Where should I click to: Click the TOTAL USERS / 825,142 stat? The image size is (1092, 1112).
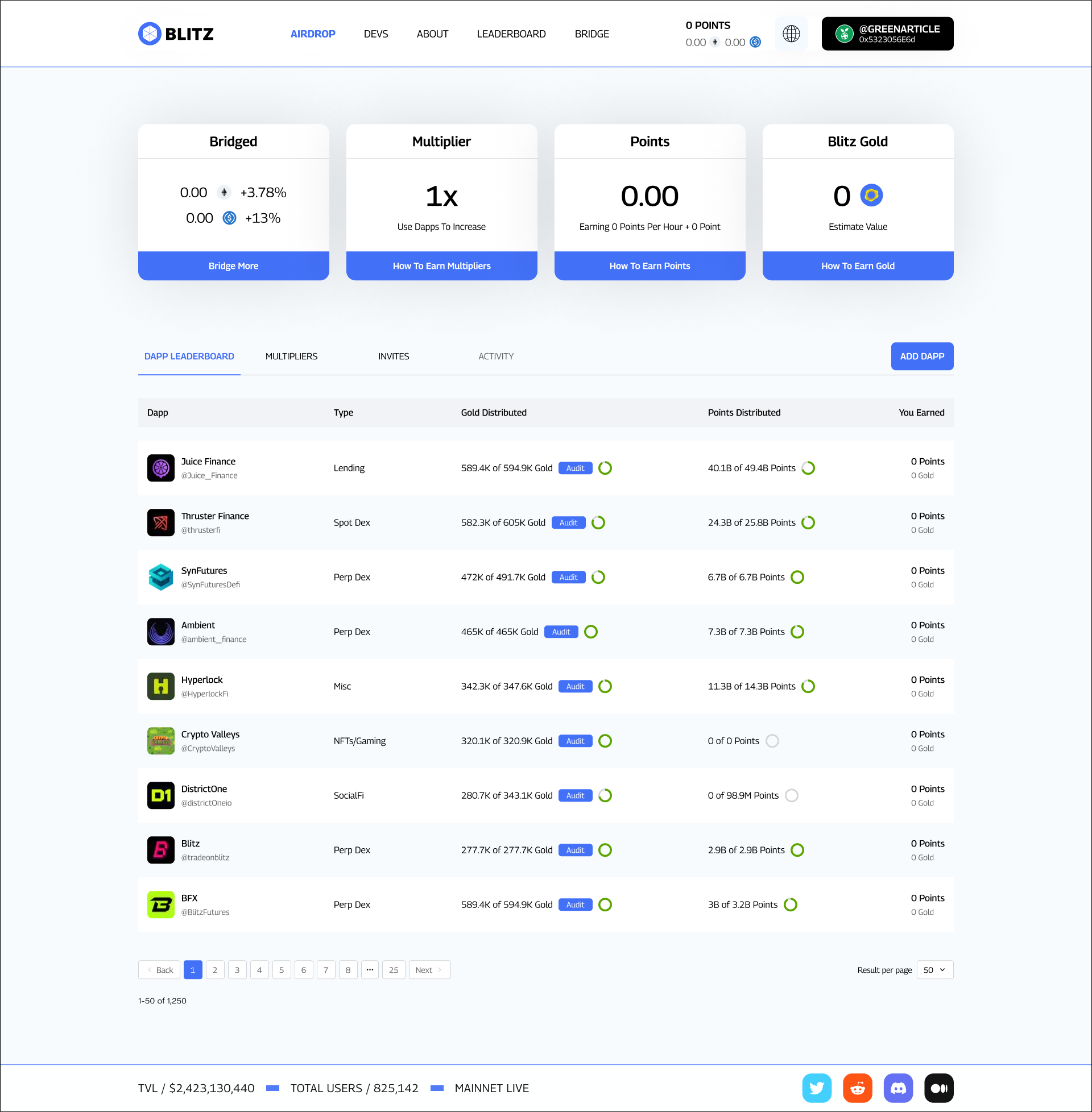click(x=354, y=1089)
